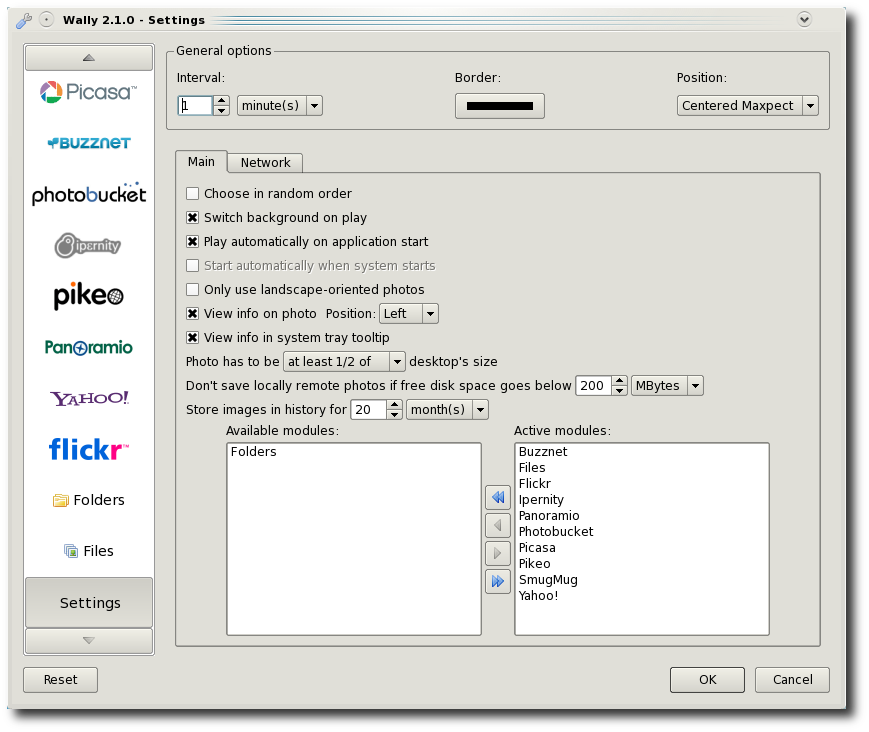869x732 pixels.
Task: Expand the at least 1/2 of size dropdown
Action: point(344,361)
